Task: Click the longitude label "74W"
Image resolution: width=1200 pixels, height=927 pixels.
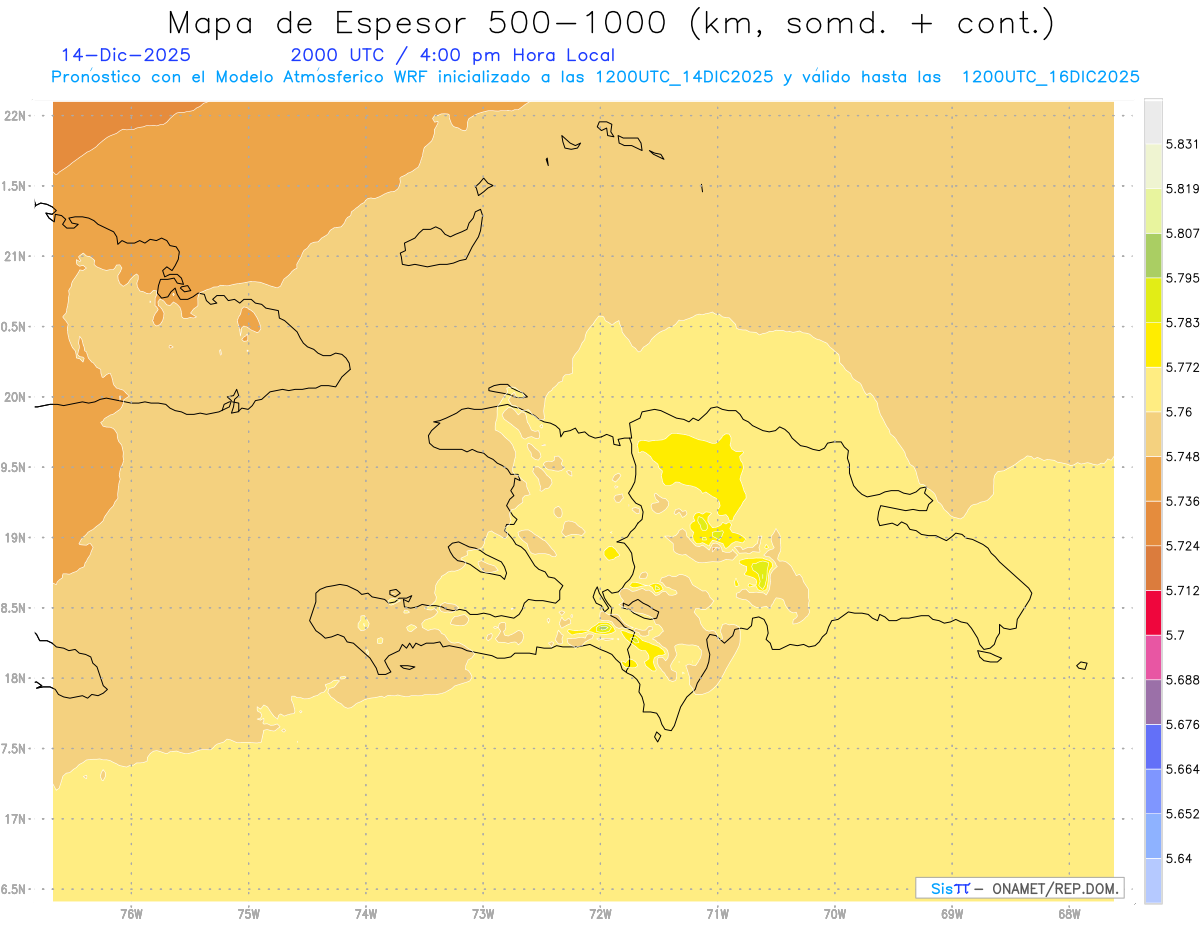Action: tap(366, 914)
